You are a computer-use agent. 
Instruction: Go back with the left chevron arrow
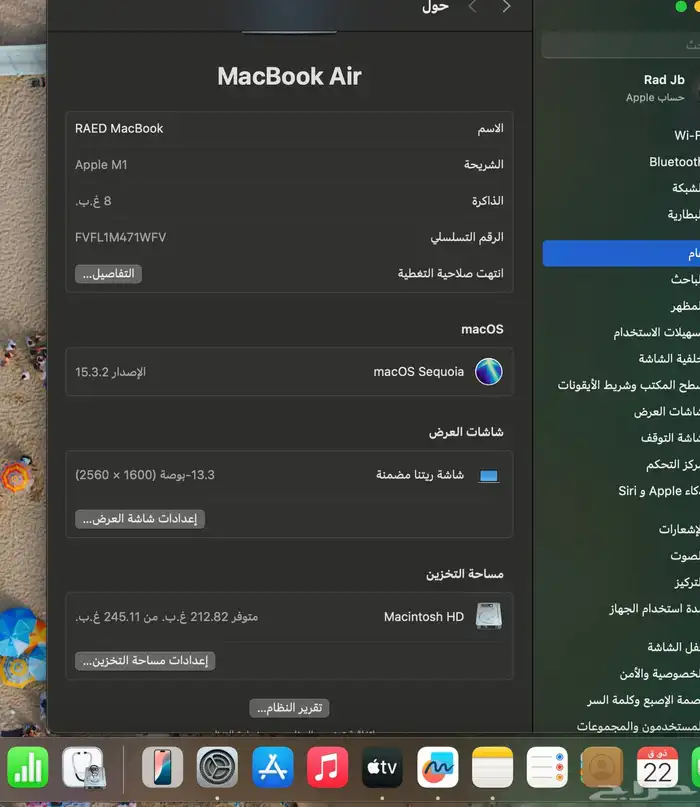point(472,7)
